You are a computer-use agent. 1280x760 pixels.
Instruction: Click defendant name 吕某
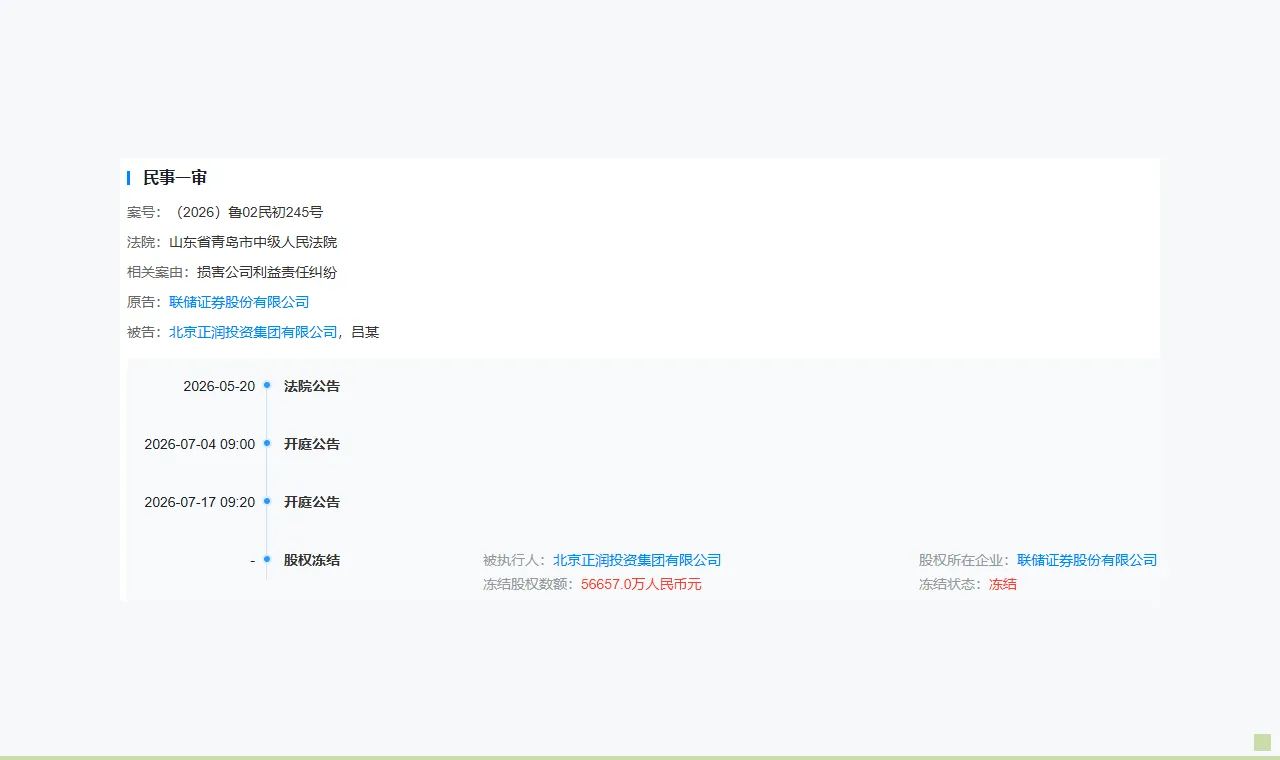365,332
